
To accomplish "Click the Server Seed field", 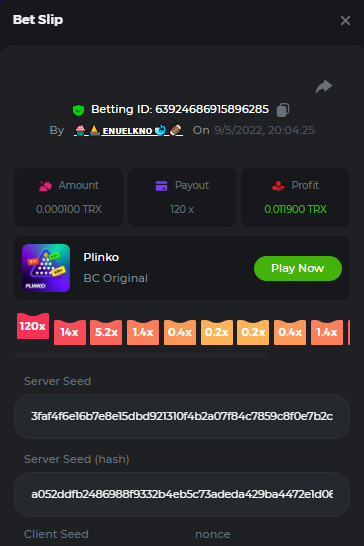I will coord(182,416).
